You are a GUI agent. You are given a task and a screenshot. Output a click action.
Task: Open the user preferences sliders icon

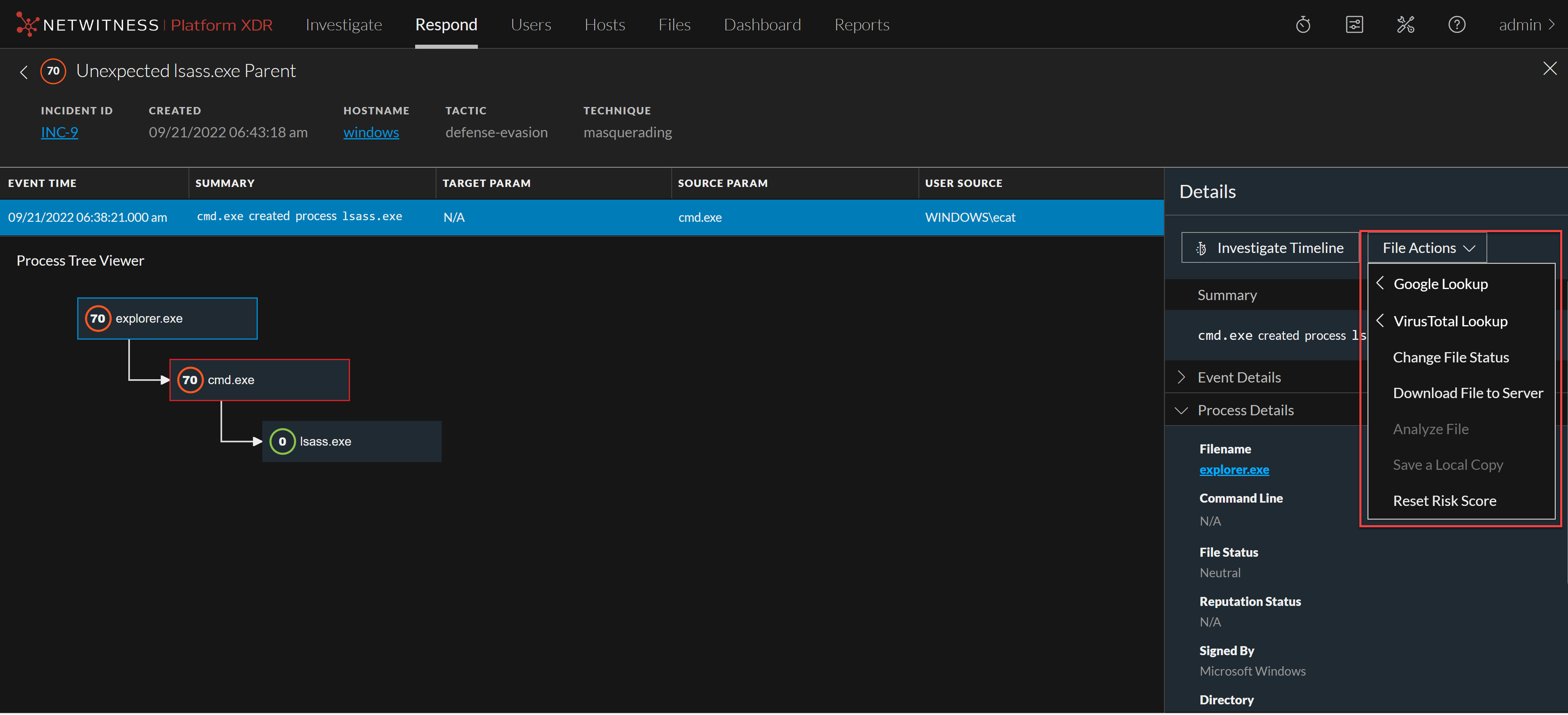point(1354,24)
